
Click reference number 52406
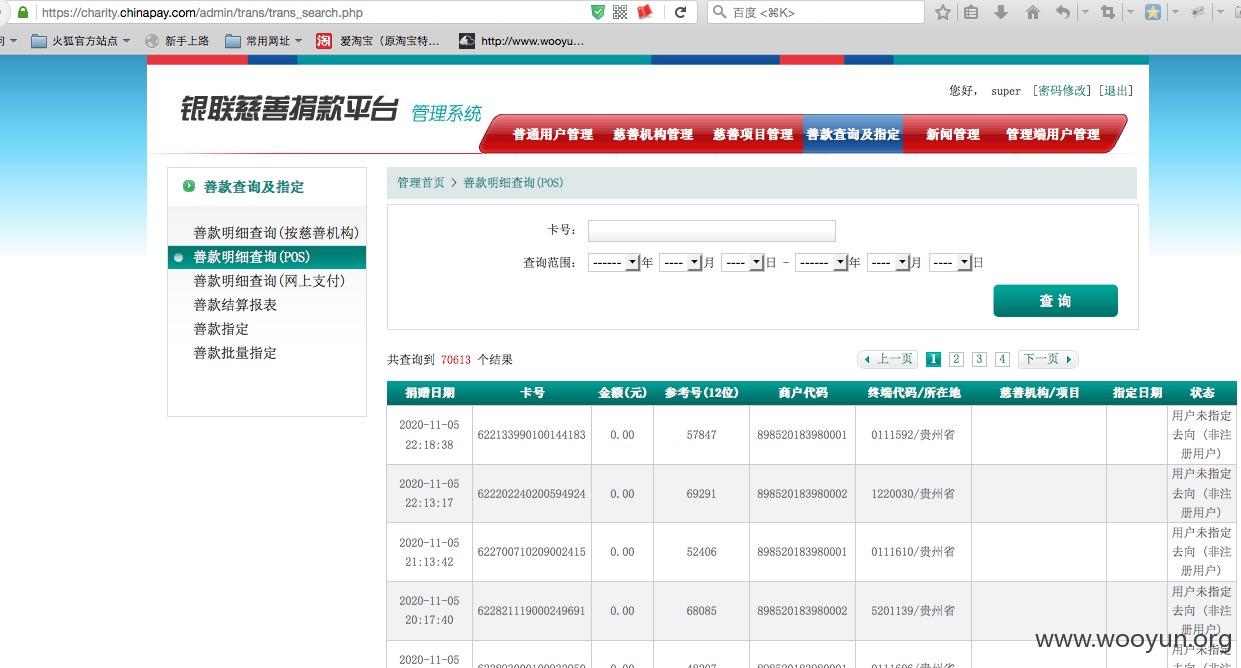click(x=701, y=552)
